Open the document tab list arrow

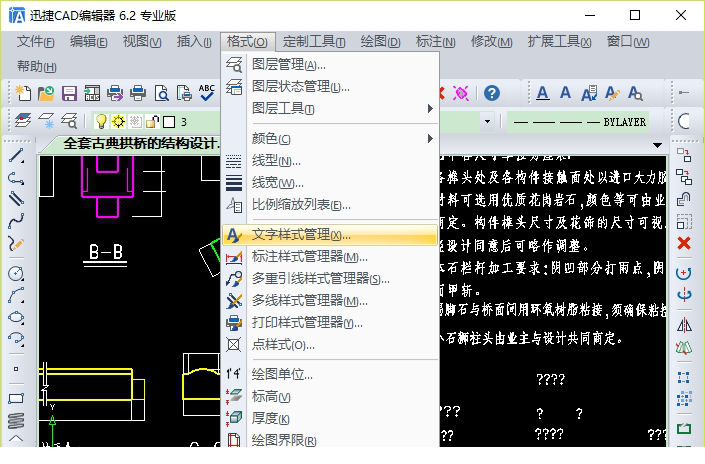coord(657,145)
